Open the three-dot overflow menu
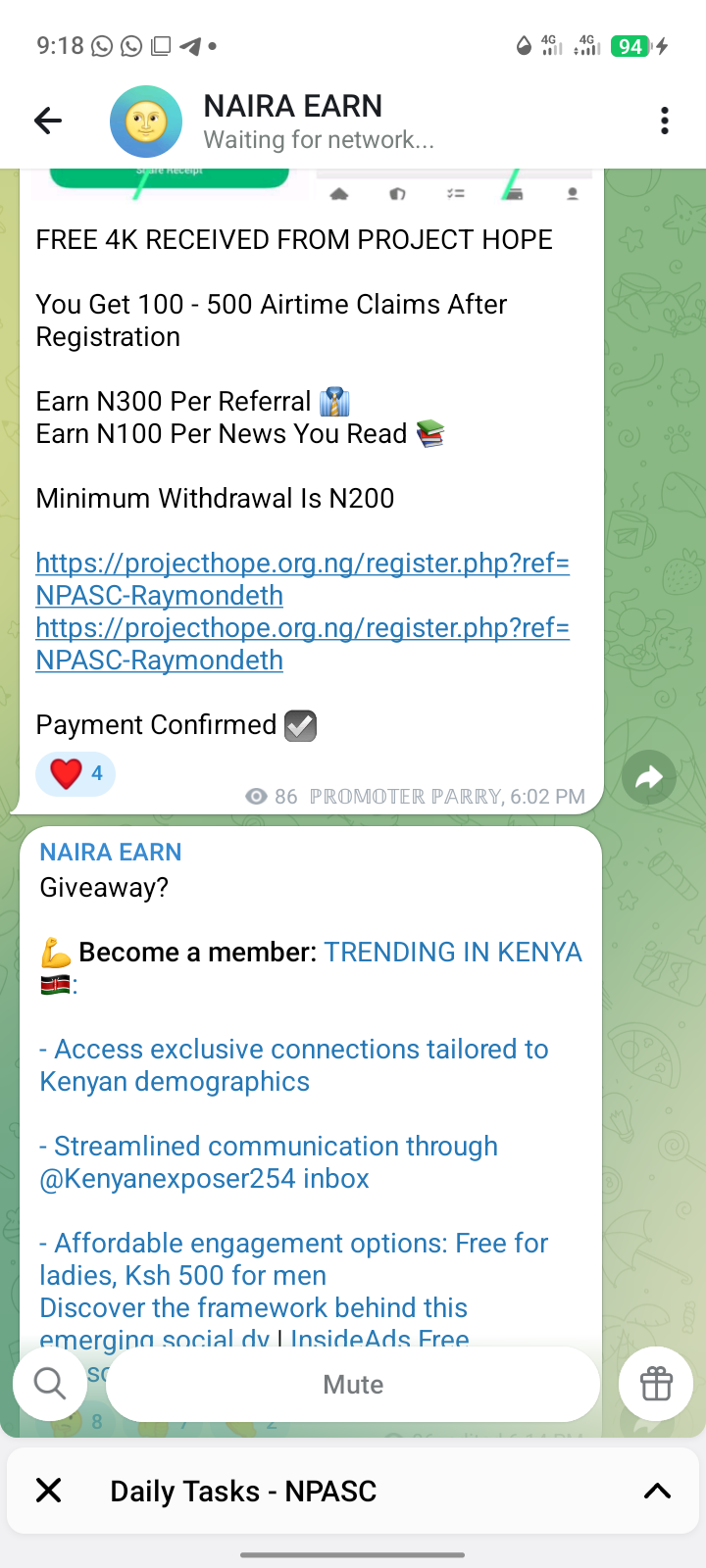706x1568 pixels. click(665, 121)
